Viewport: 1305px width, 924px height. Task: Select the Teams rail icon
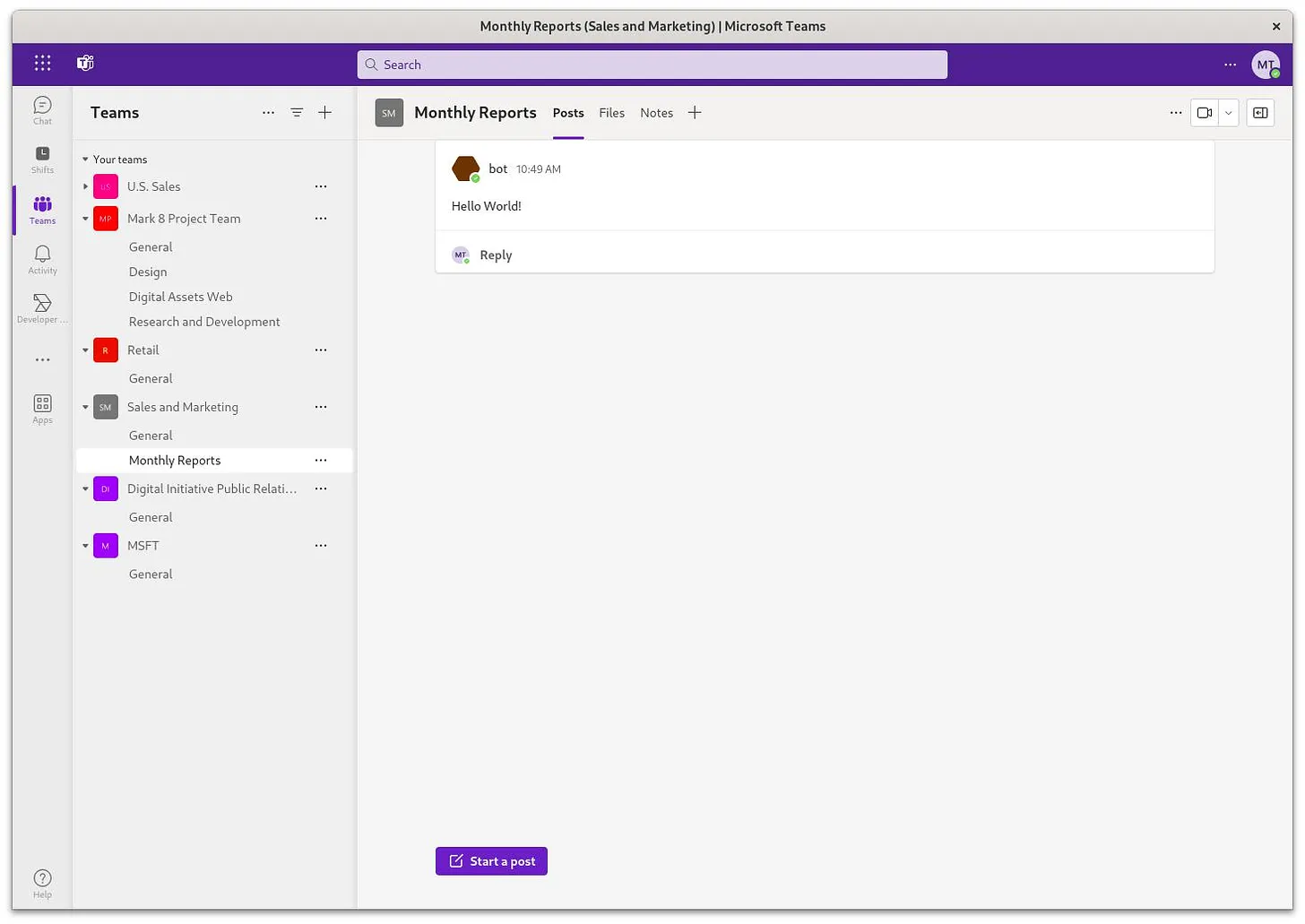[42, 210]
